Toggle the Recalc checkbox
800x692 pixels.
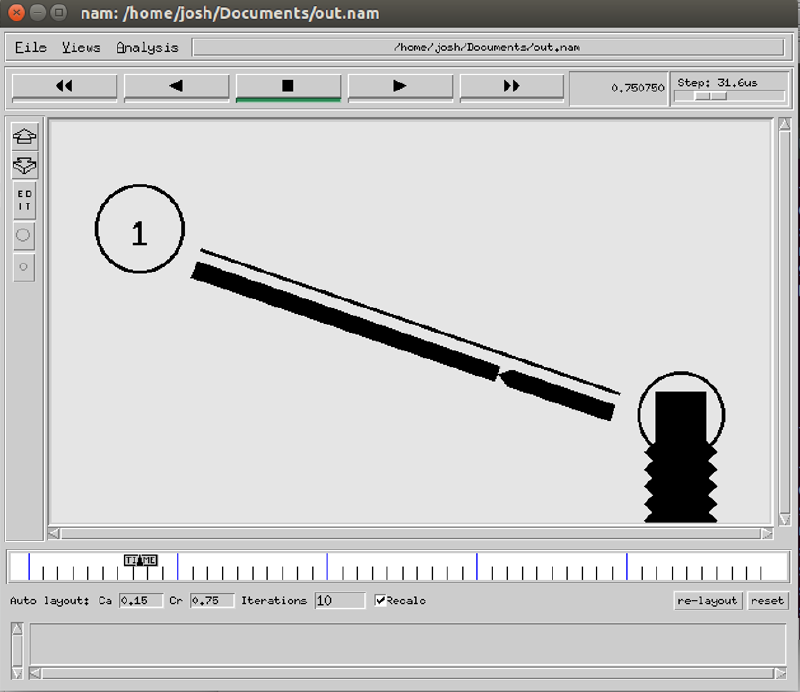(x=381, y=601)
